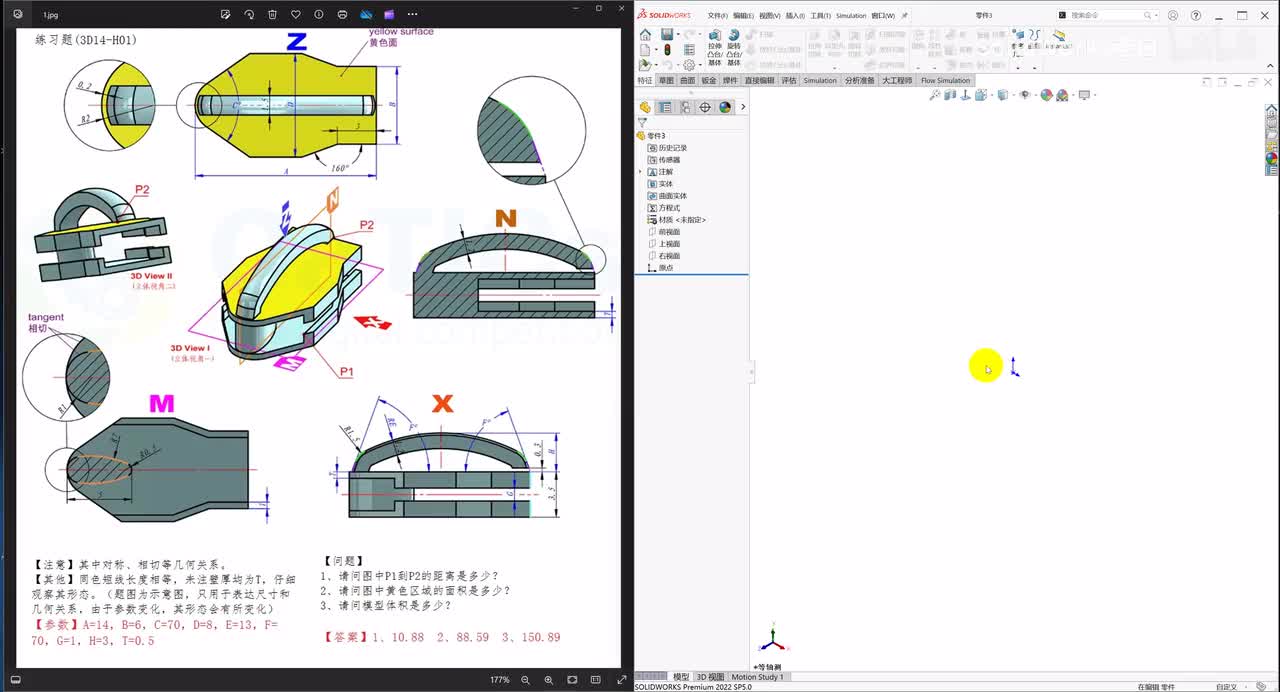Expand more manager tabs with chevron arrow

click(x=743, y=107)
